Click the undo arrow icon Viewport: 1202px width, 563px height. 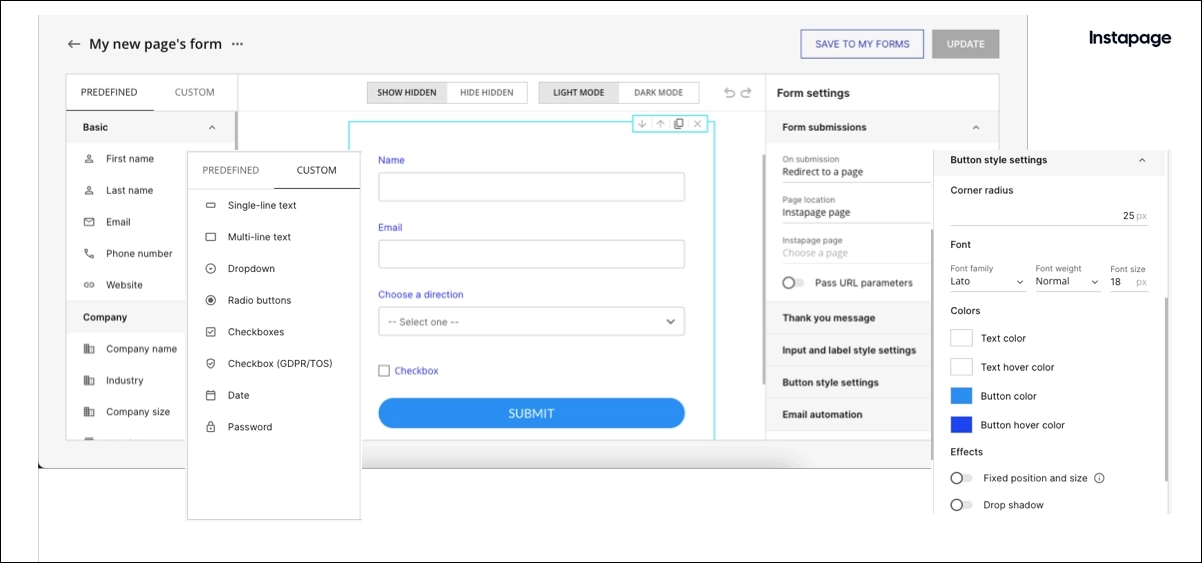(x=730, y=93)
